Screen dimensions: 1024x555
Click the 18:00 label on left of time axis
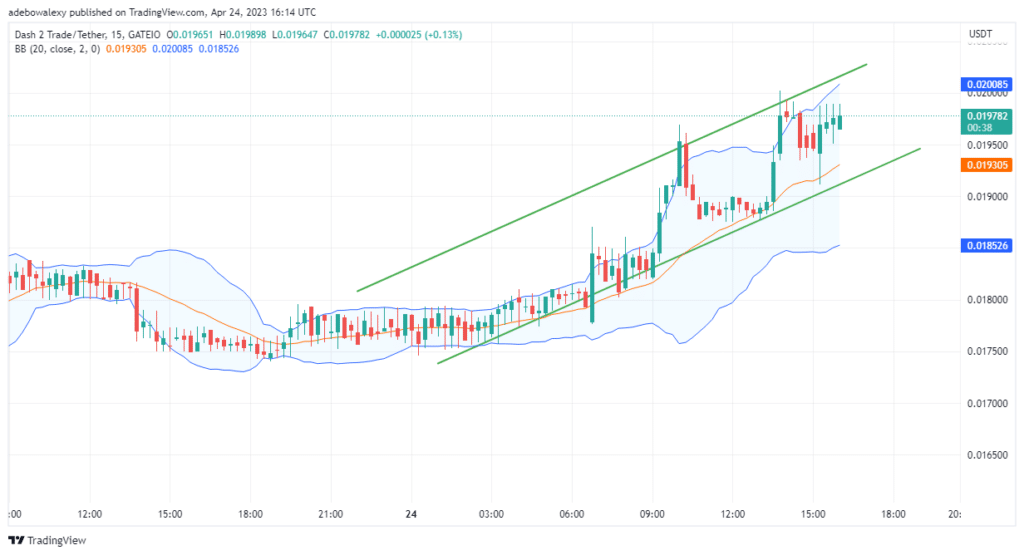250,514
